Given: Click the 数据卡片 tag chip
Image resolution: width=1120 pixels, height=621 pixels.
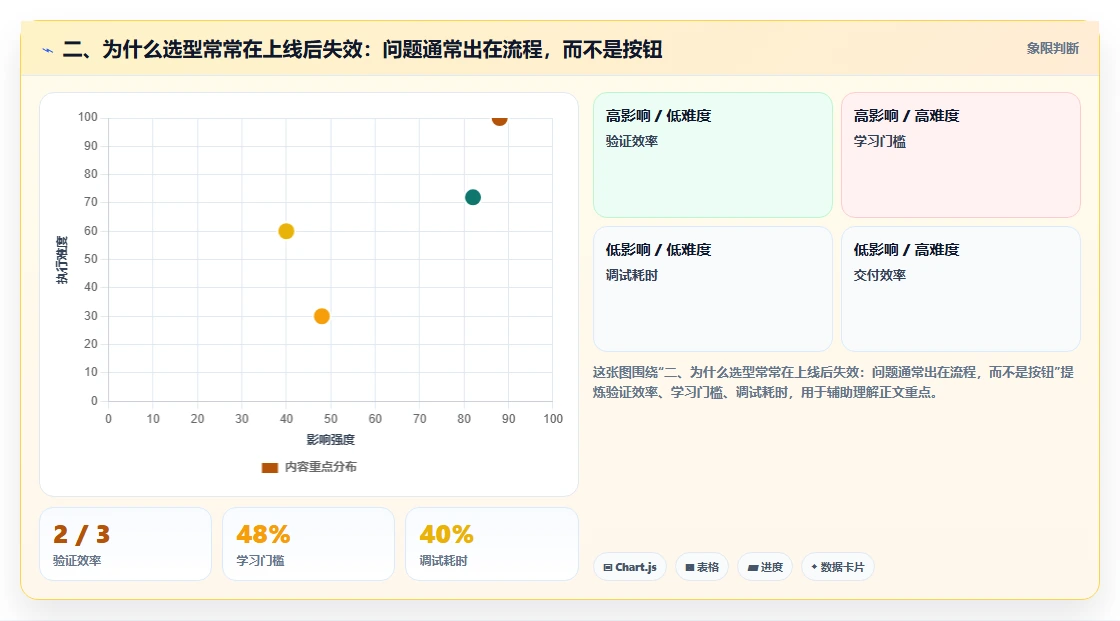Looking at the screenshot, I should [838, 567].
